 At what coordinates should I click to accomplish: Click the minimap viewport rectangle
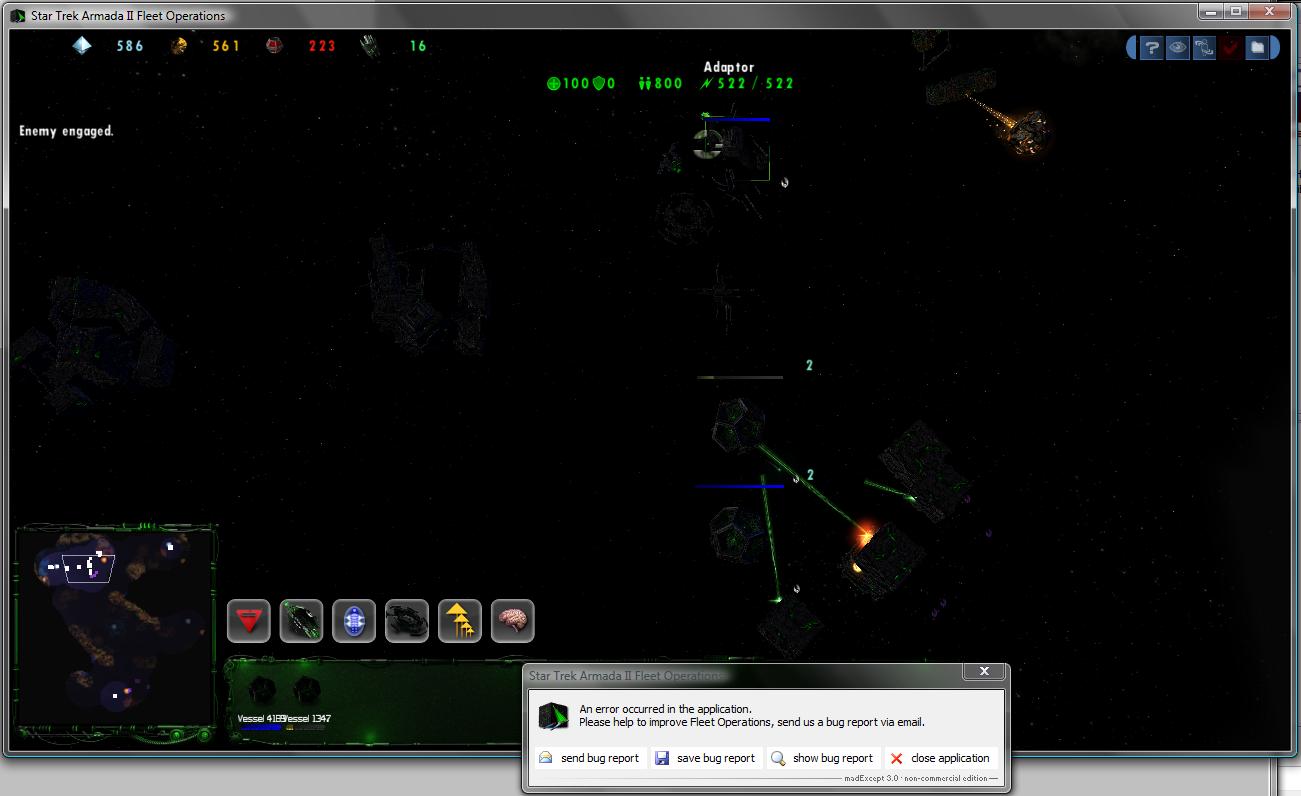coord(88,568)
